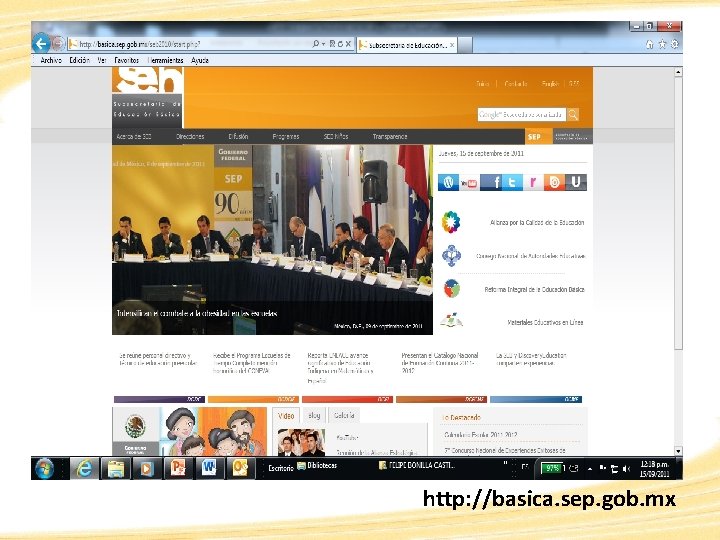Image resolution: width=720 pixels, height=540 pixels.
Task: Open the Archivo menu
Action: point(51,60)
